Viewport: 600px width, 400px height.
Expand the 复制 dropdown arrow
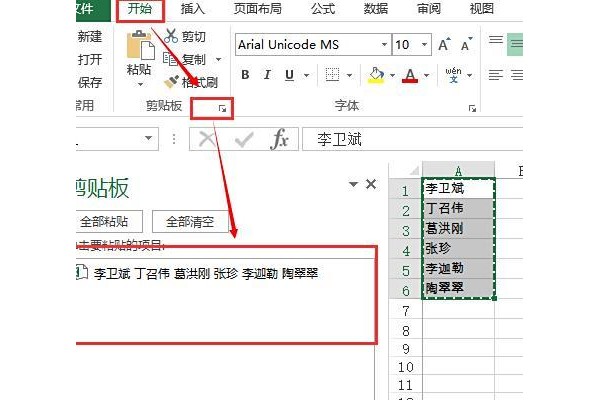pyautogui.click(x=218, y=59)
